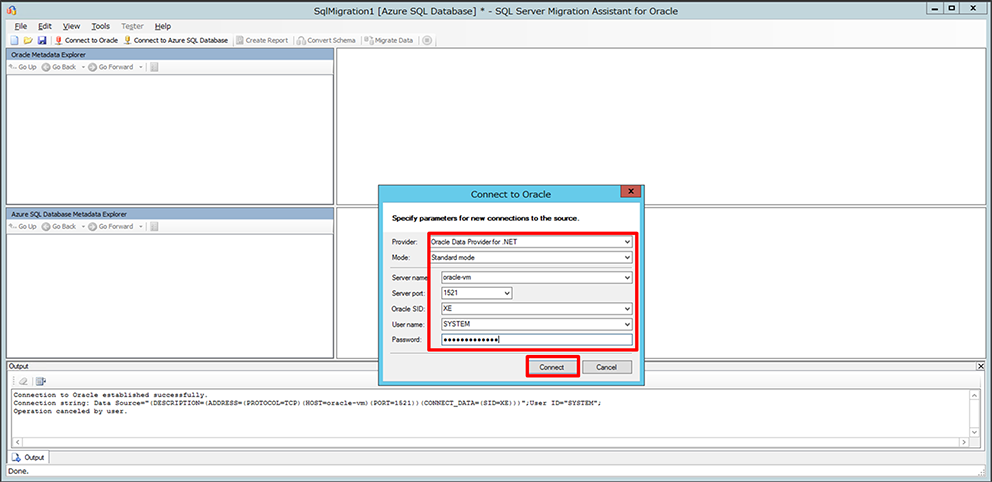Click the Convert Schema toolbar button
Viewport: 992px width, 482px height.
point(327,40)
